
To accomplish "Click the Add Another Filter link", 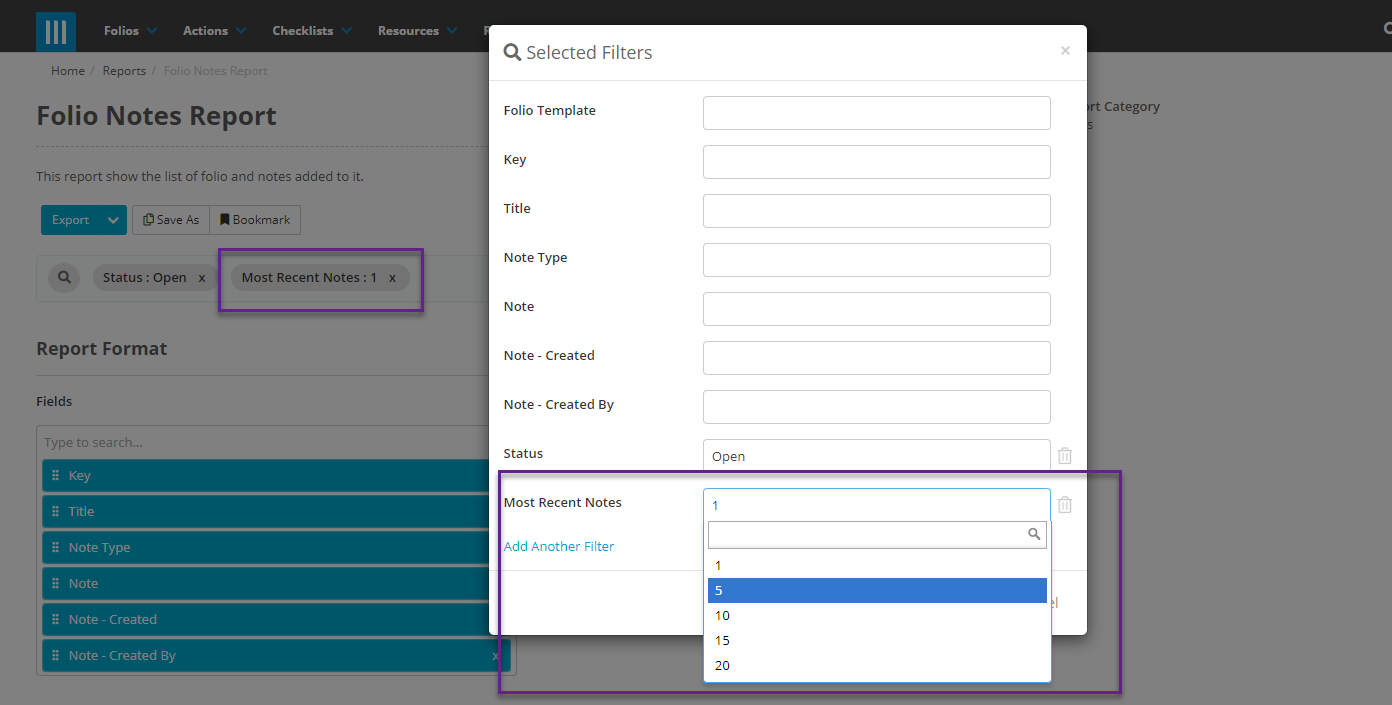I will (x=558, y=546).
